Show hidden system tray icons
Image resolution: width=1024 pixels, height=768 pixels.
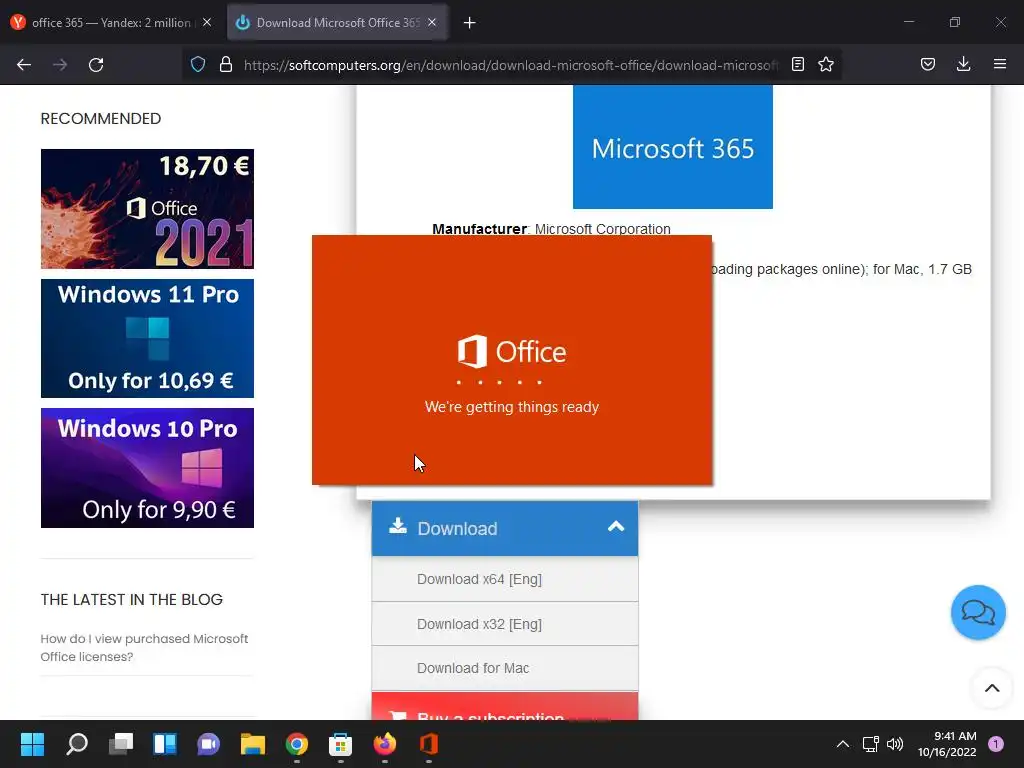pos(842,744)
